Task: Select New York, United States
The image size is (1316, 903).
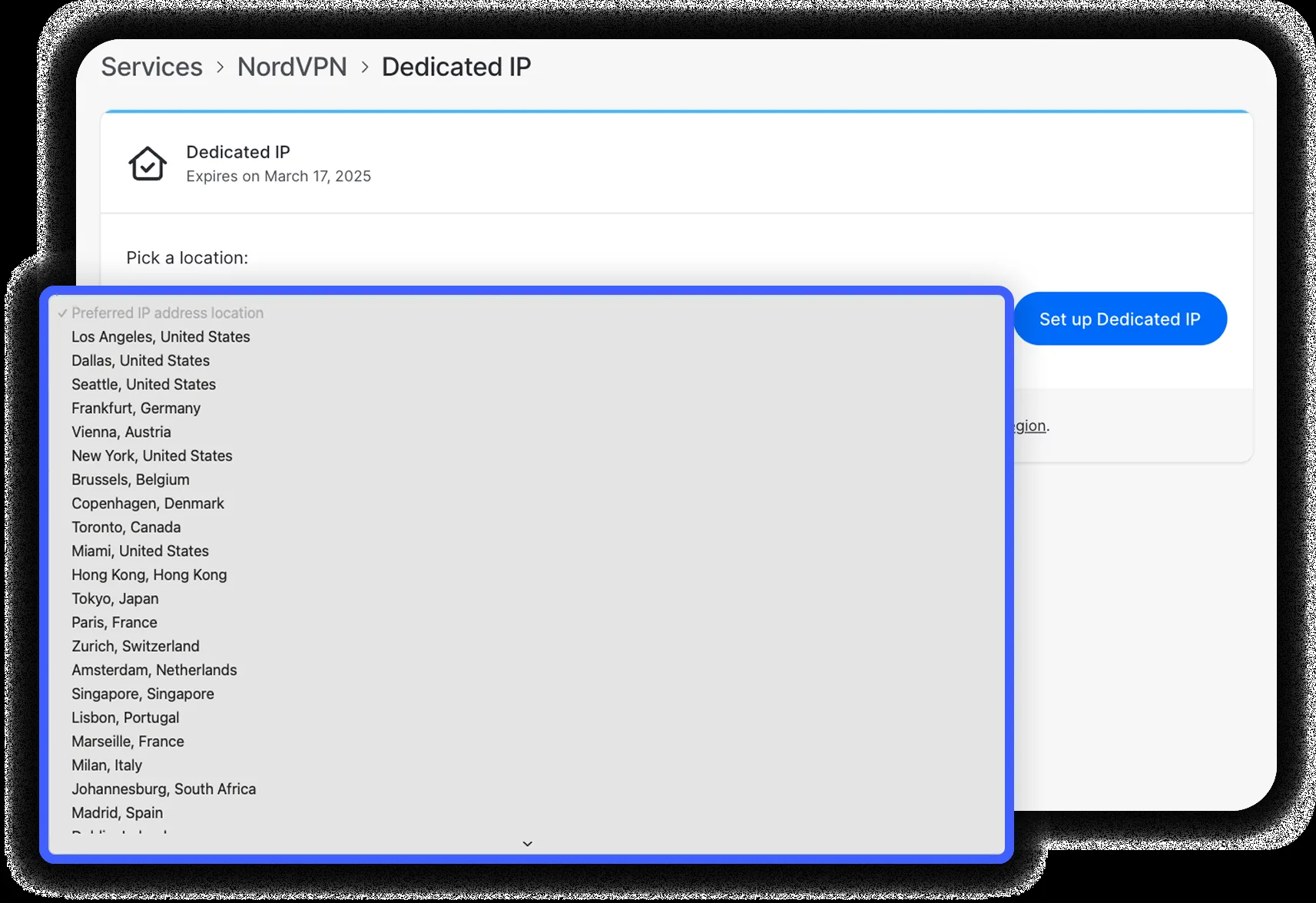Action: [x=527, y=455]
